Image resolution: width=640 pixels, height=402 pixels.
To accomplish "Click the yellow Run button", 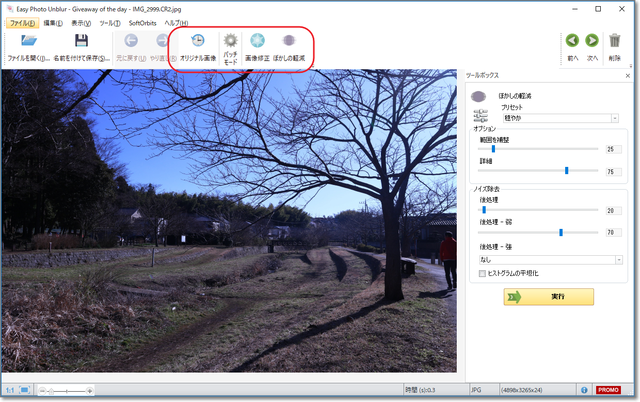I will (x=549, y=297).
